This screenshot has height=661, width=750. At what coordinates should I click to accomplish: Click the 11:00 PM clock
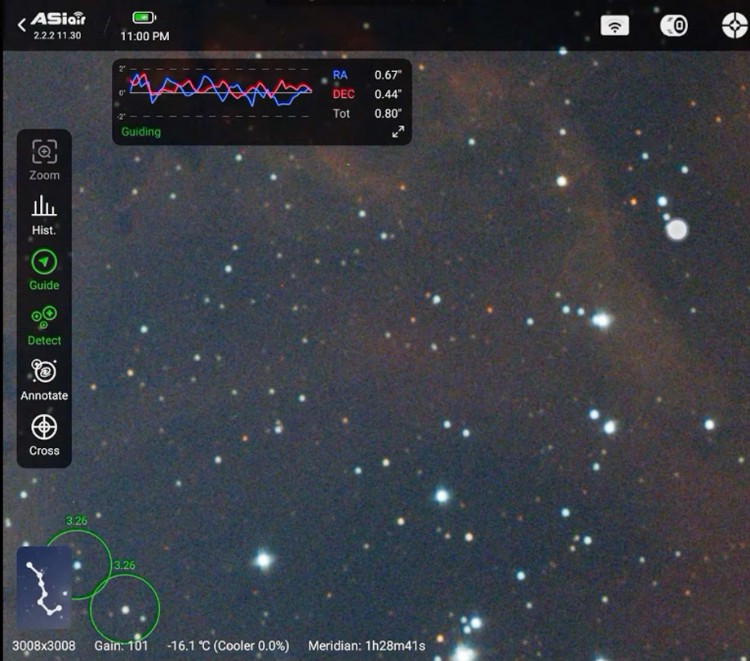coord(145,36)
